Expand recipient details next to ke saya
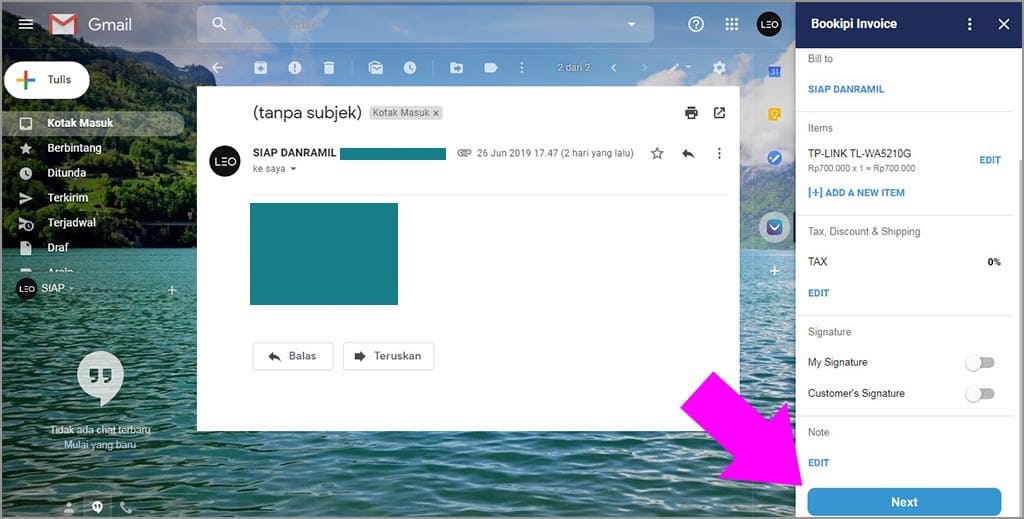The height and width of the screenshot is (519, 1024). (x=293, y=169)
